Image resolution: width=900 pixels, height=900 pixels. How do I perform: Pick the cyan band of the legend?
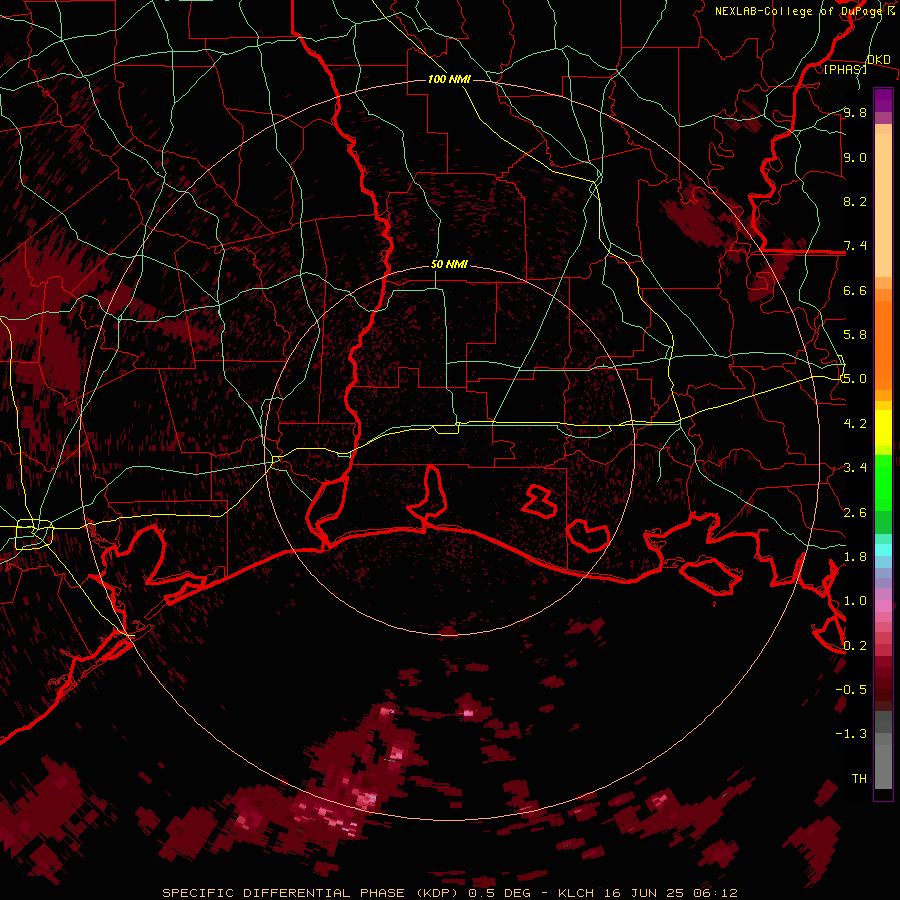tap(883, 550)
